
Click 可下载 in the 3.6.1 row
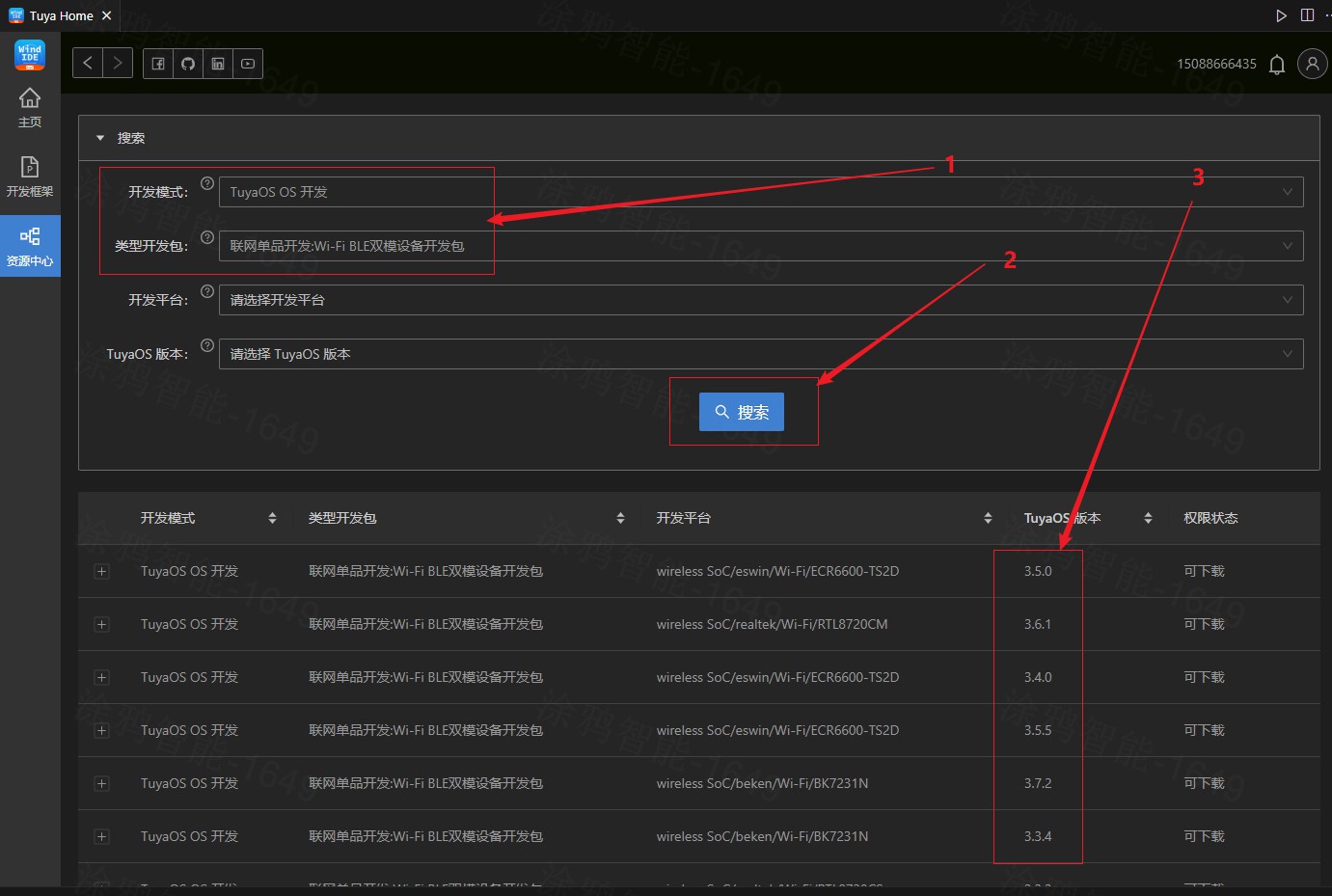1204,624
